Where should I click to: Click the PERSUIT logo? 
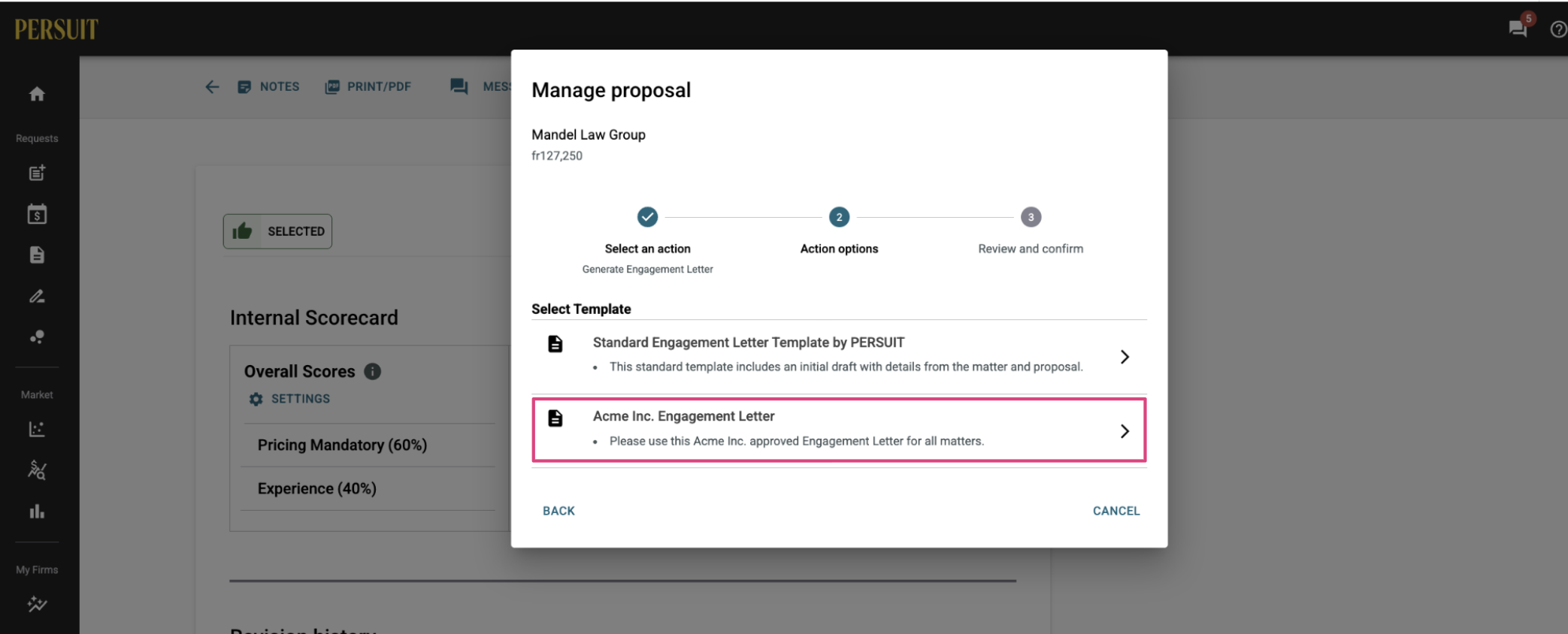(56, 29)
